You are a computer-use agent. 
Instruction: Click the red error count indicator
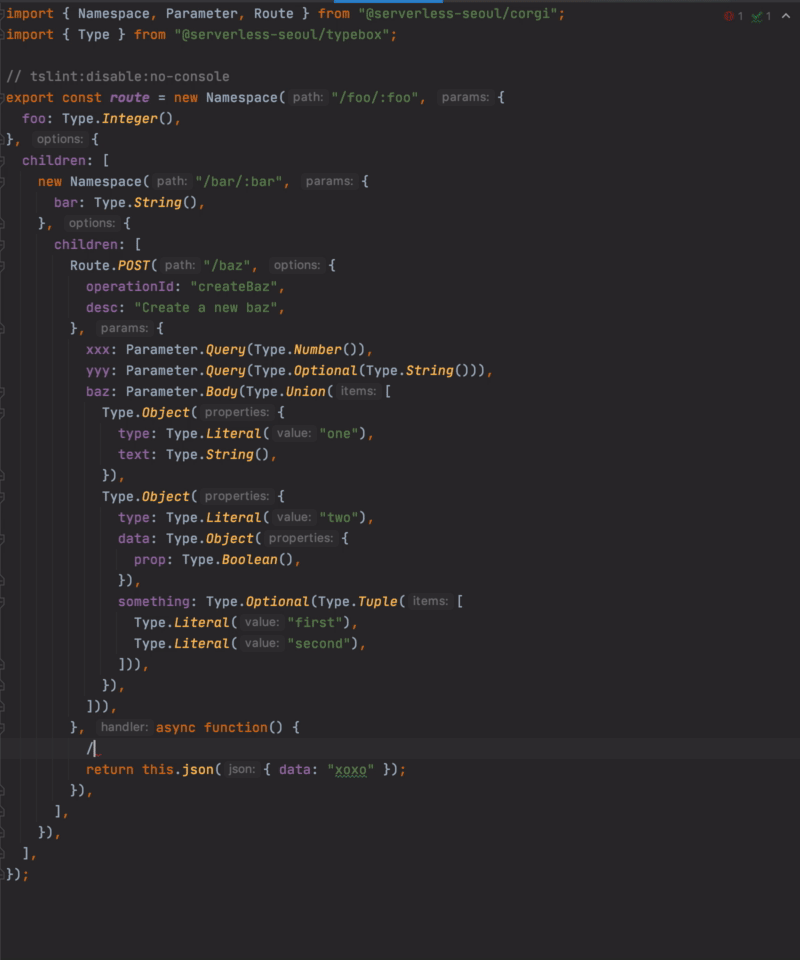tap(733, 16)
